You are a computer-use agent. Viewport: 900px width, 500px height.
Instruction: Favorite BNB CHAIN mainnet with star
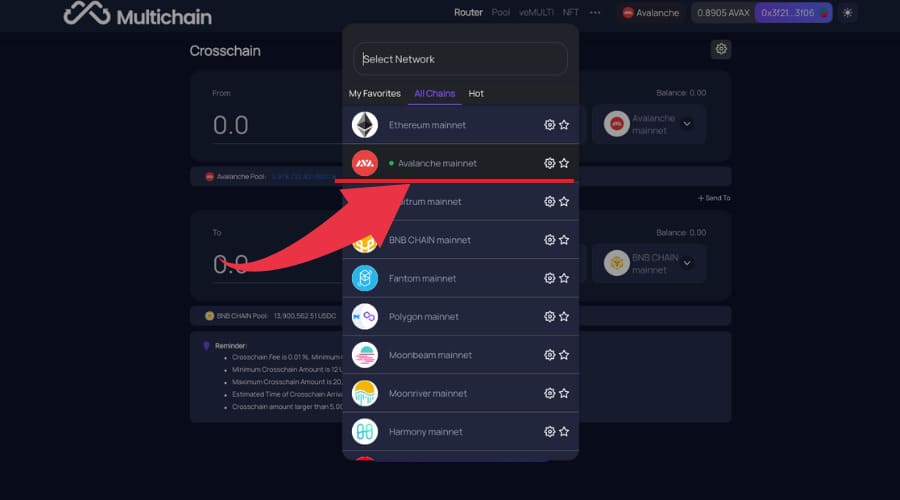pyautogui.click(x=564, y=240)
